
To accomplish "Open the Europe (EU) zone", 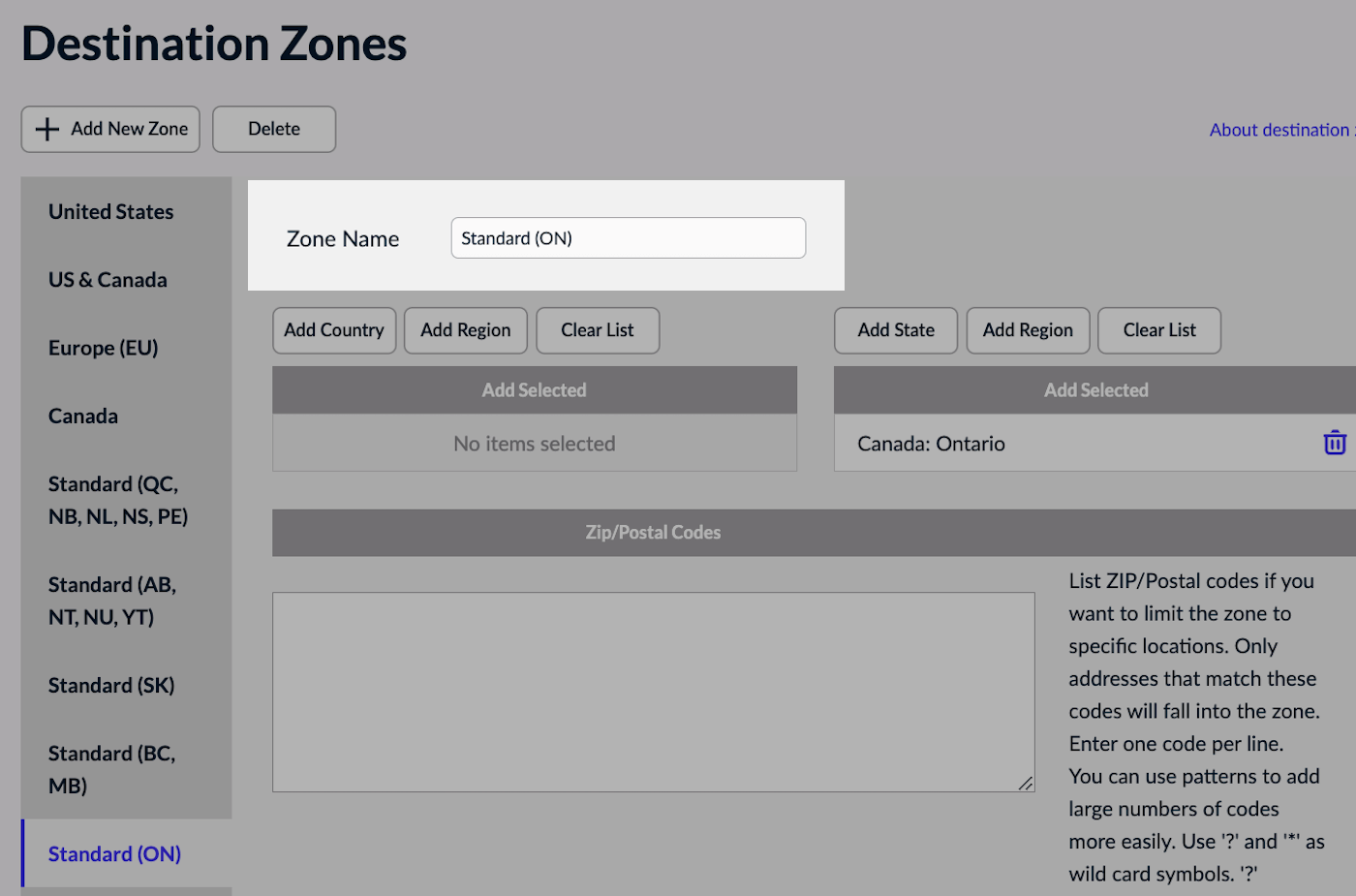I will [x=104, y=348].
